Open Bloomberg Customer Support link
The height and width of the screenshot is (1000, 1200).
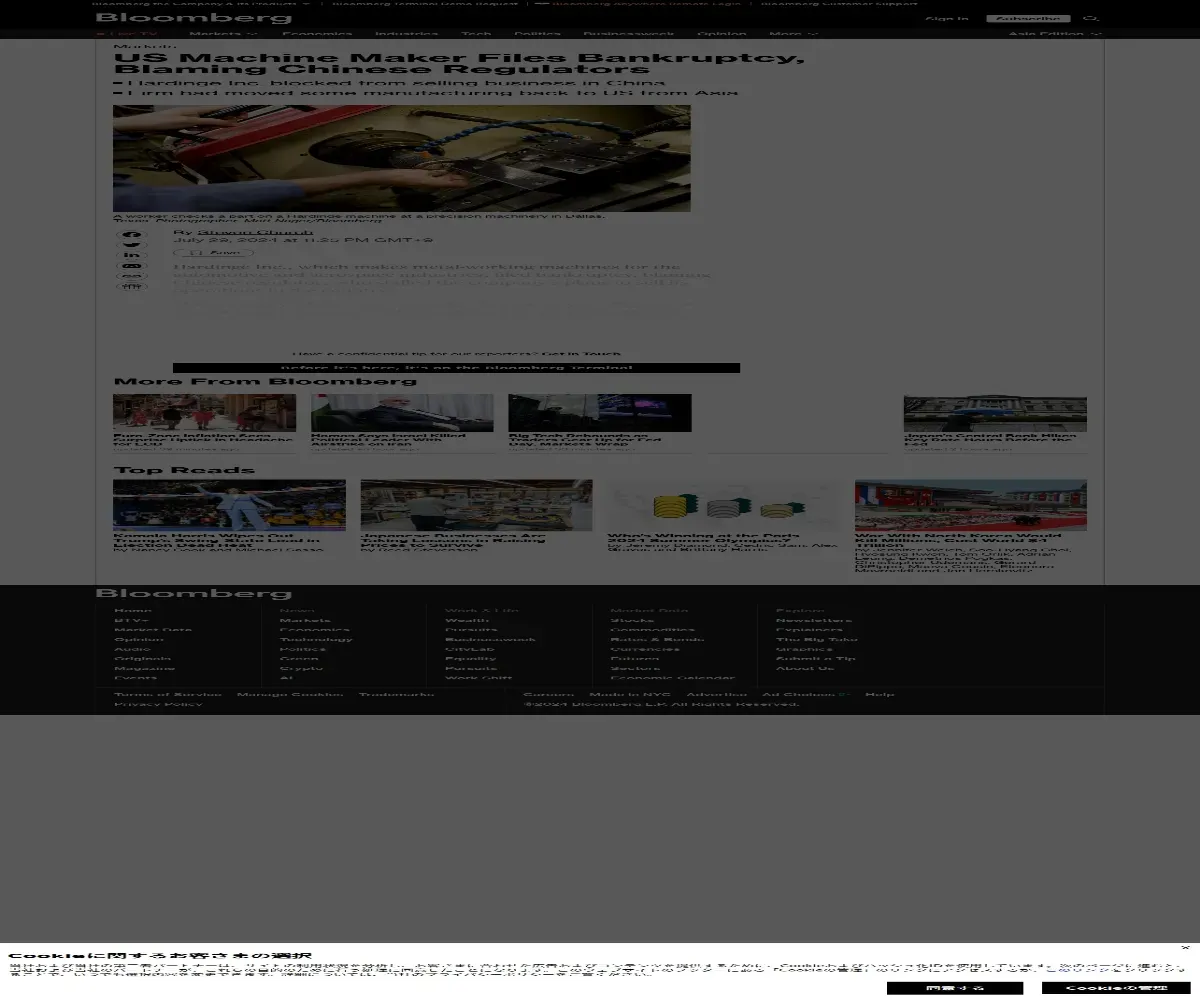pos(840,3)
